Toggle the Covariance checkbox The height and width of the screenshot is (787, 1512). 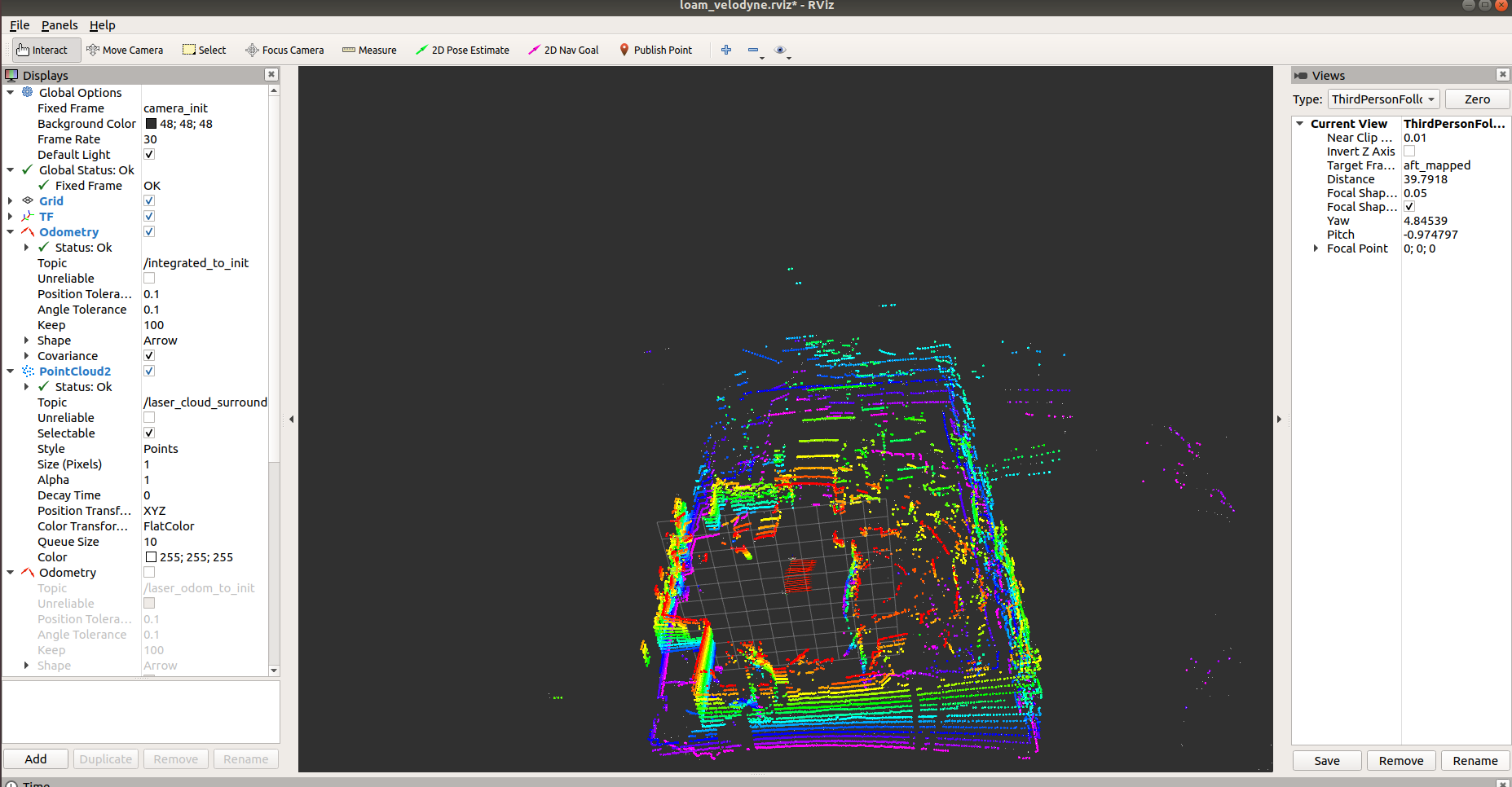[149, 355]
